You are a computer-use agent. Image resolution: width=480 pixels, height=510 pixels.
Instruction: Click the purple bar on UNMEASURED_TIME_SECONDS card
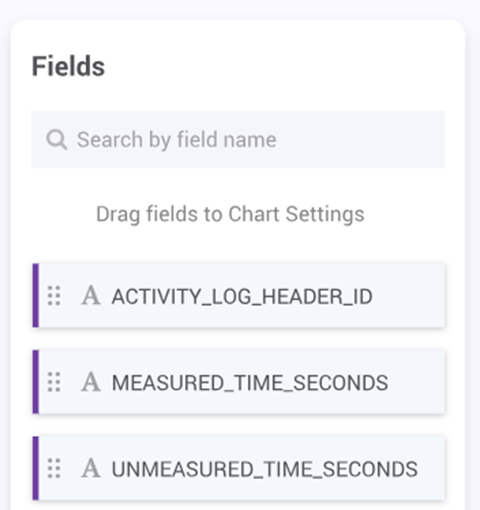tap(36, 468)
